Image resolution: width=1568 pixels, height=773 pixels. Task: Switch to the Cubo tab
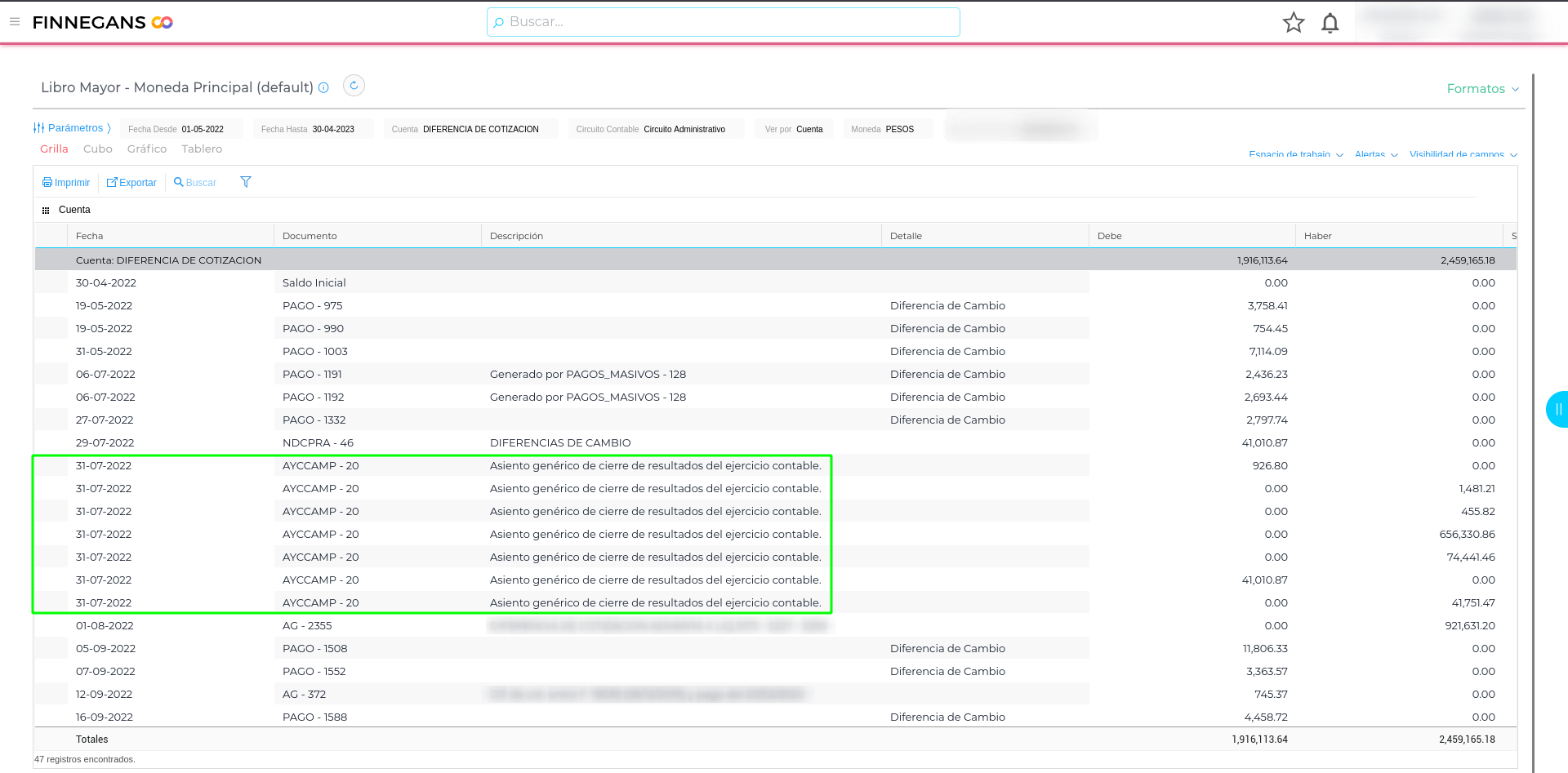98,149
